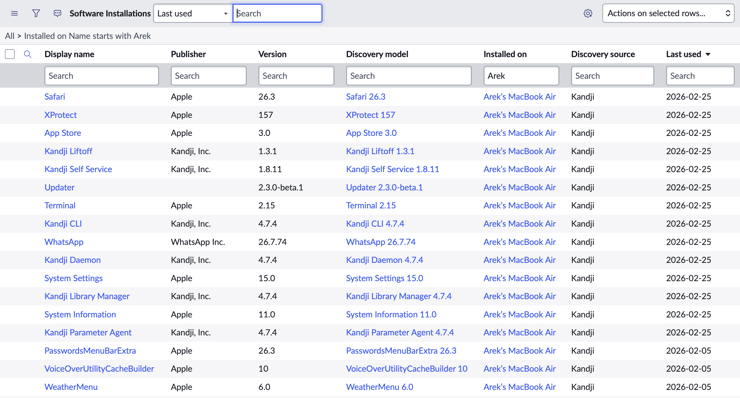The image size is (740, 398).
Task: Sort by Version column header
Action: pos(272,54)
